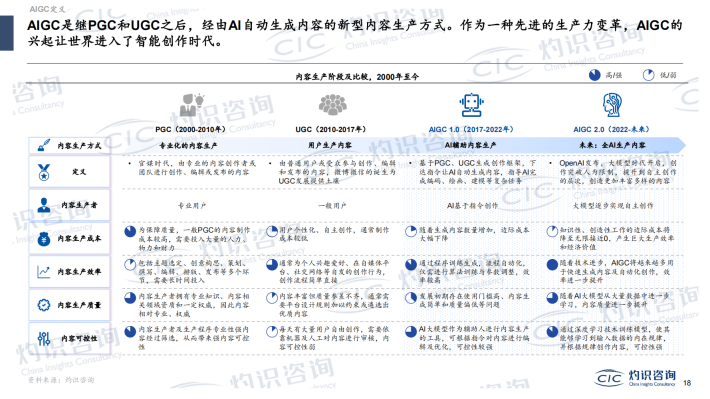Viewport: 710px width, 399px height.
Task: Click the full pie in AIGC 2.0 efficiency row
Action: [552, 265]
